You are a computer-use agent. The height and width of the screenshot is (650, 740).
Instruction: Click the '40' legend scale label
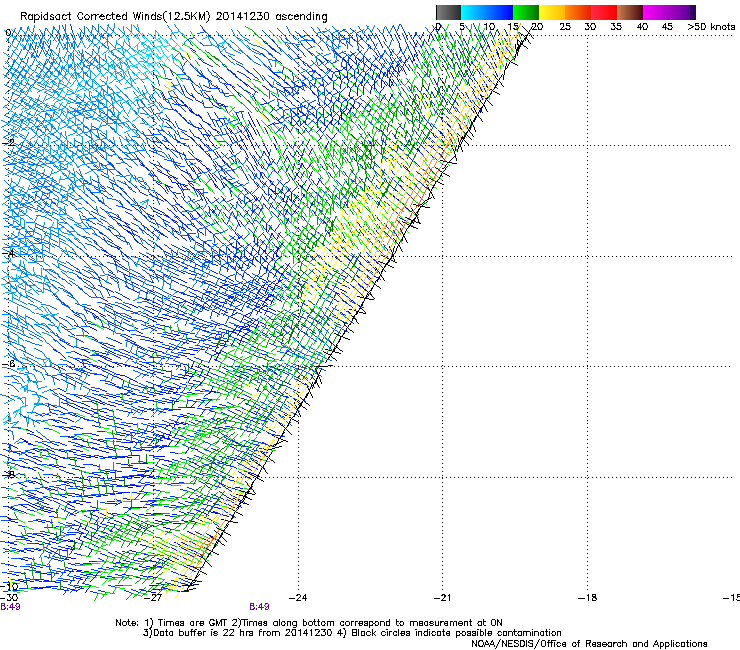point(642,27)
